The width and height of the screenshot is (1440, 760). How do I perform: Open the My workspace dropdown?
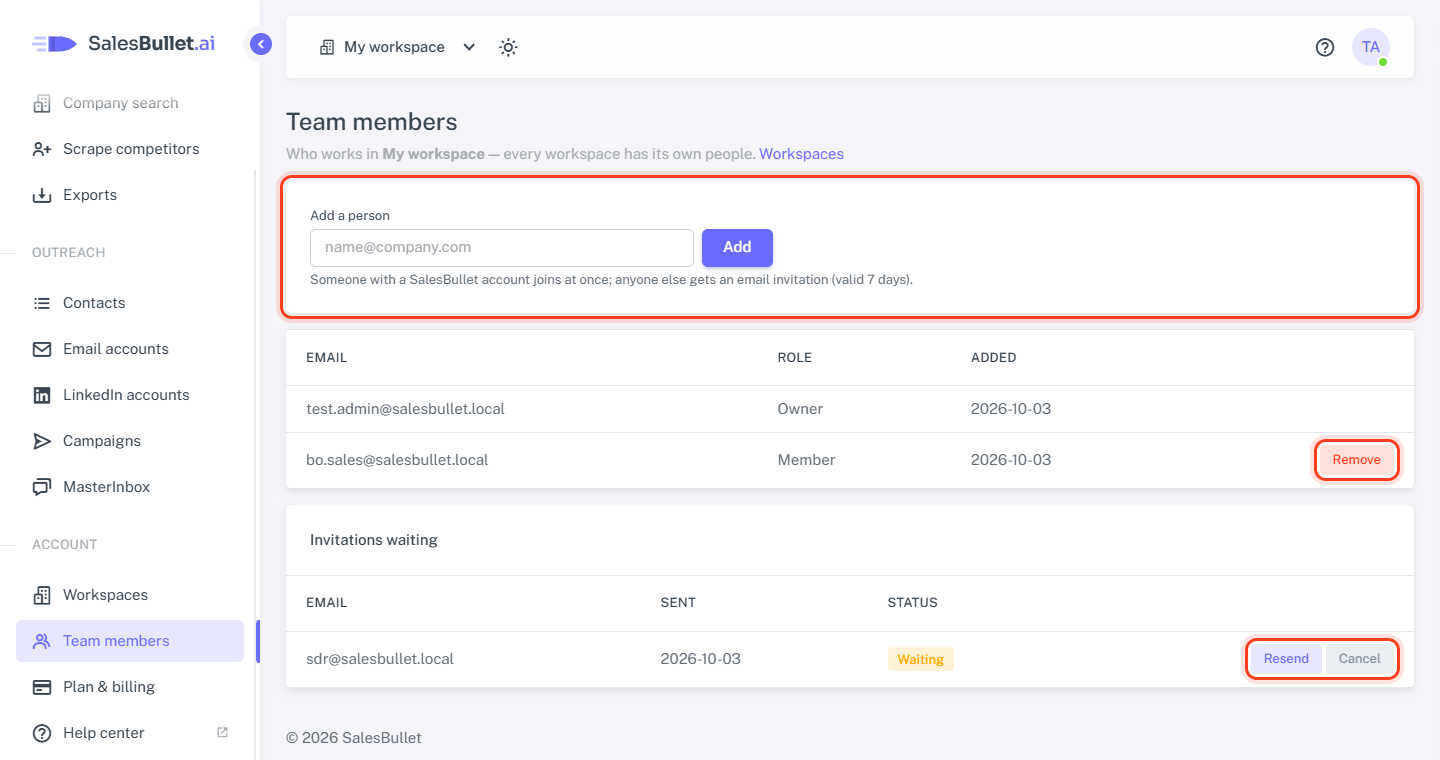pyautogui.click(x=398, y=47)
